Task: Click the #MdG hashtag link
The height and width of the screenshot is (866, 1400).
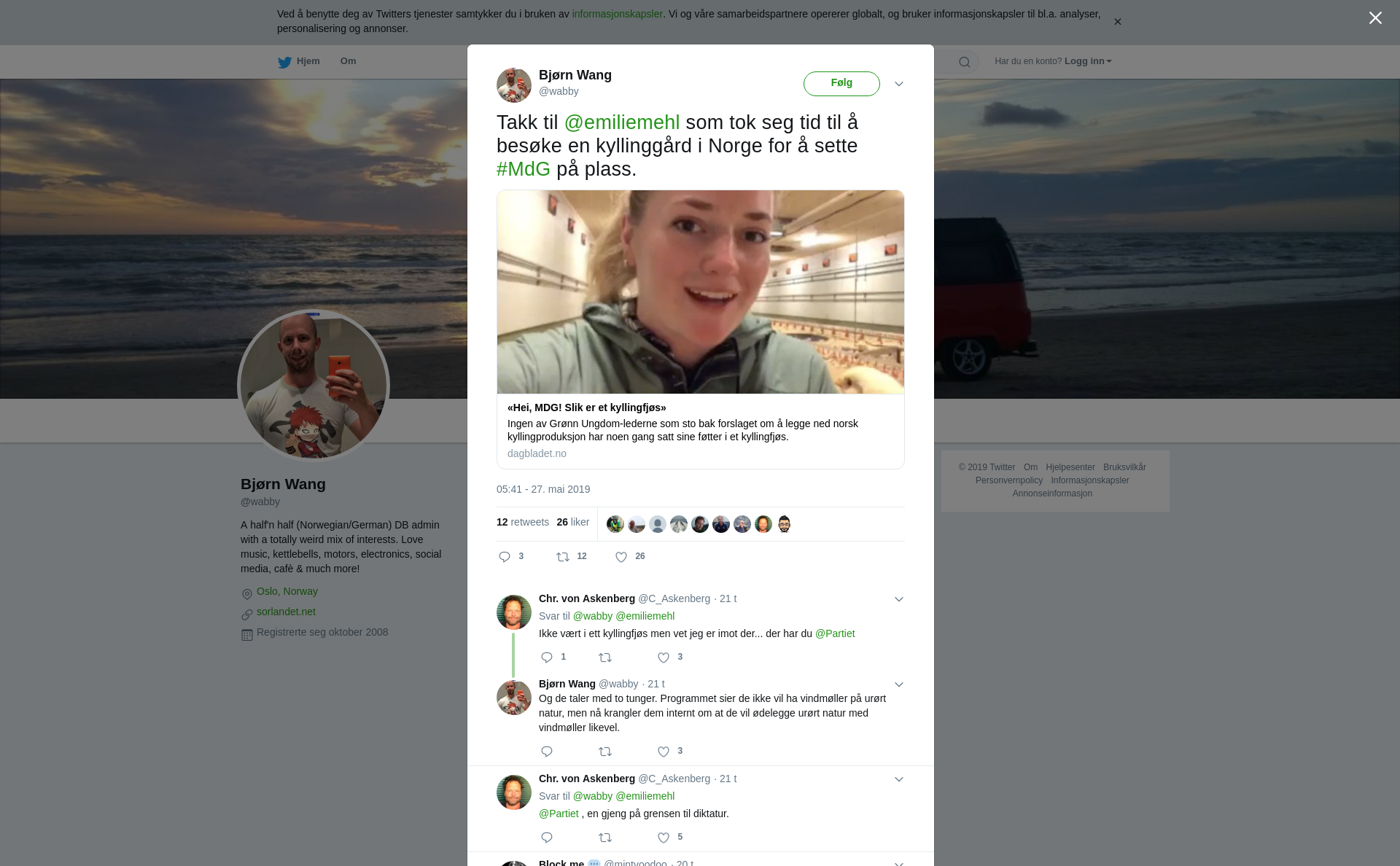Action: tap(524, 169)
